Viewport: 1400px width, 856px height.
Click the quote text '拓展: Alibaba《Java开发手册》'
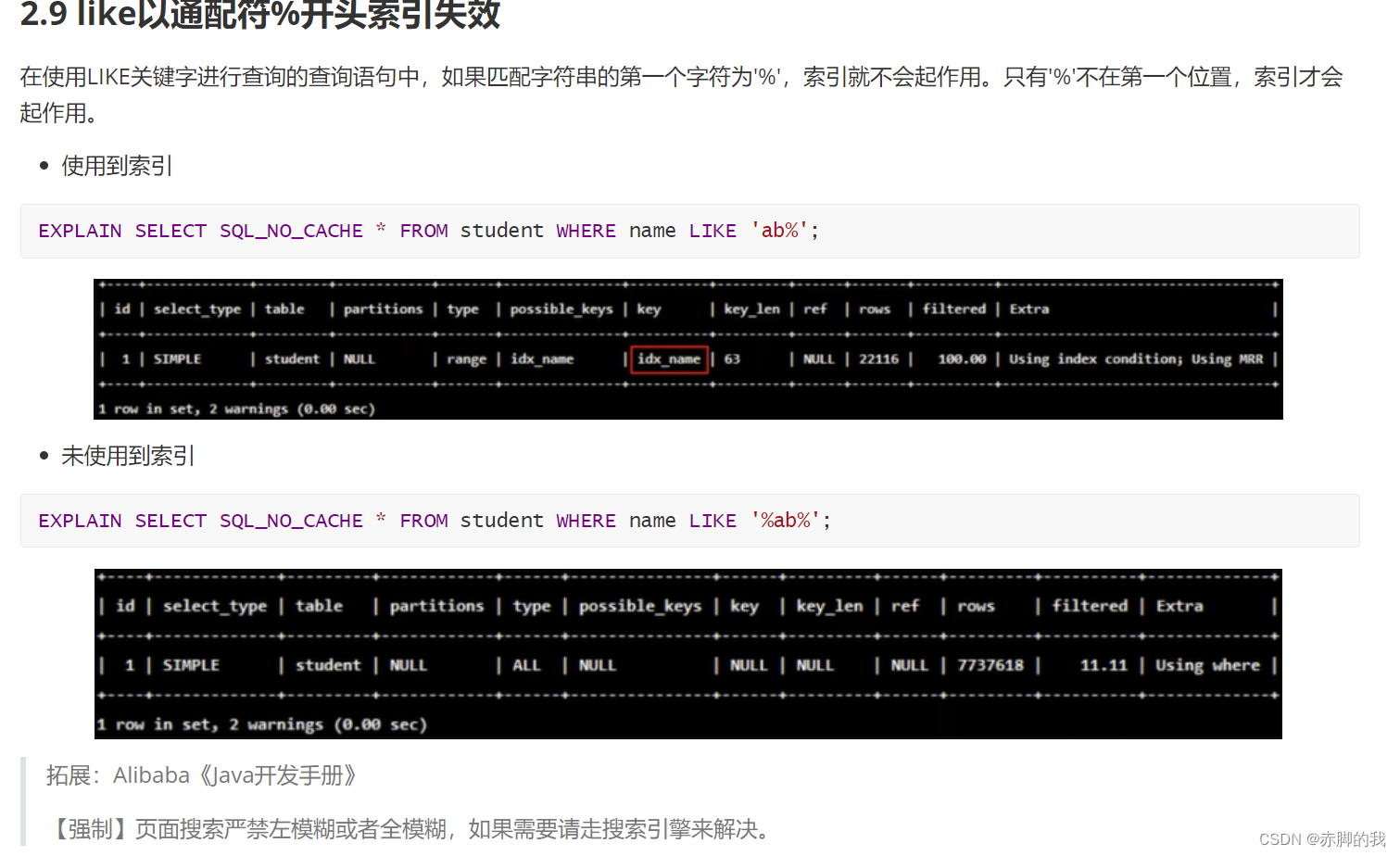coord(201,775)
